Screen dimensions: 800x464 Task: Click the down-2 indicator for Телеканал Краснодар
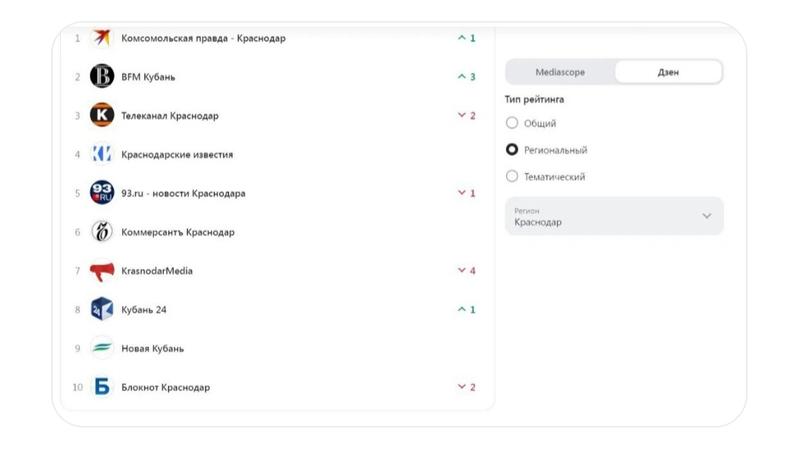click(x=466, y=115)
